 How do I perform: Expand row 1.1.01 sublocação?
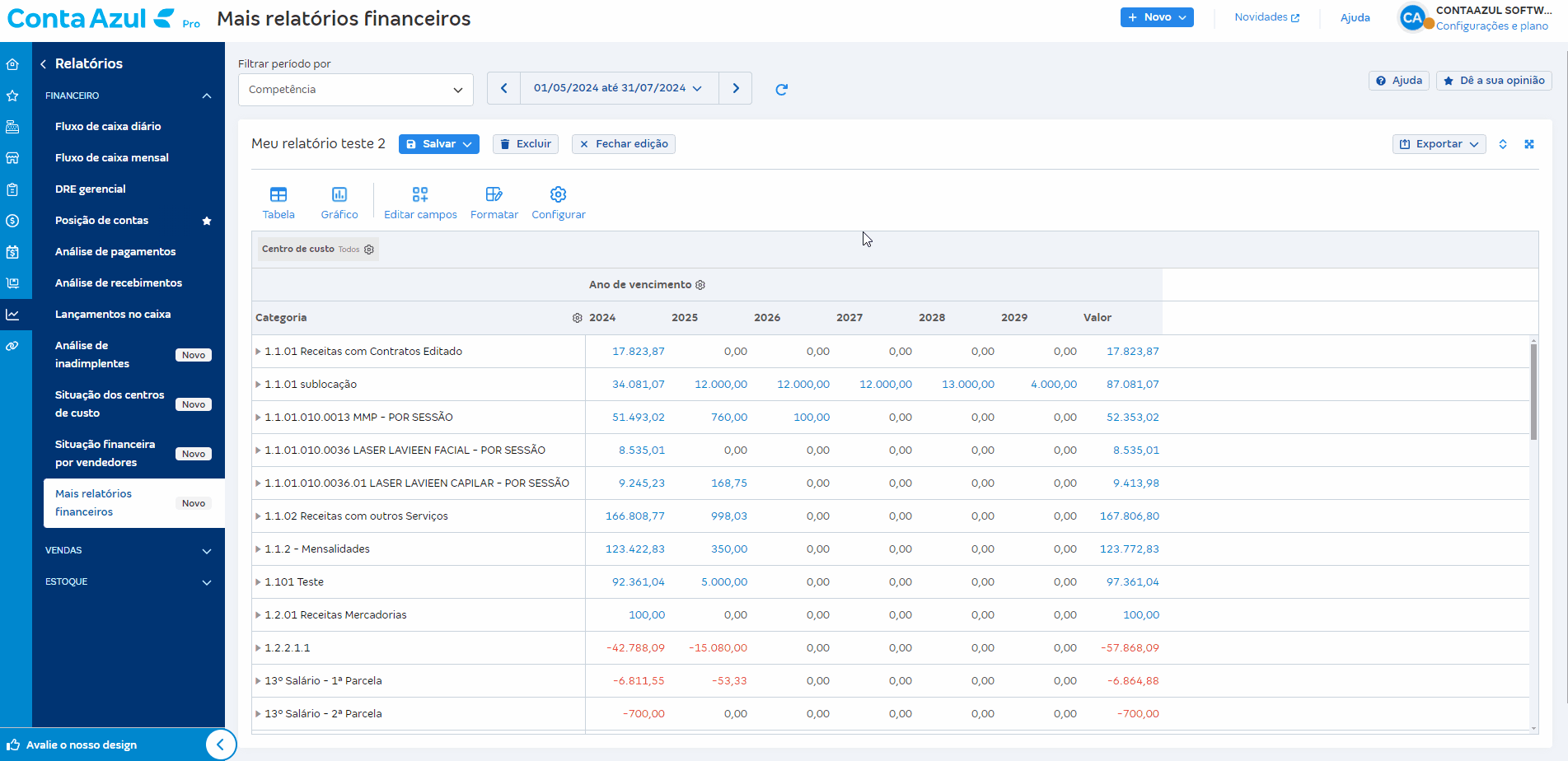coord(258,385)
